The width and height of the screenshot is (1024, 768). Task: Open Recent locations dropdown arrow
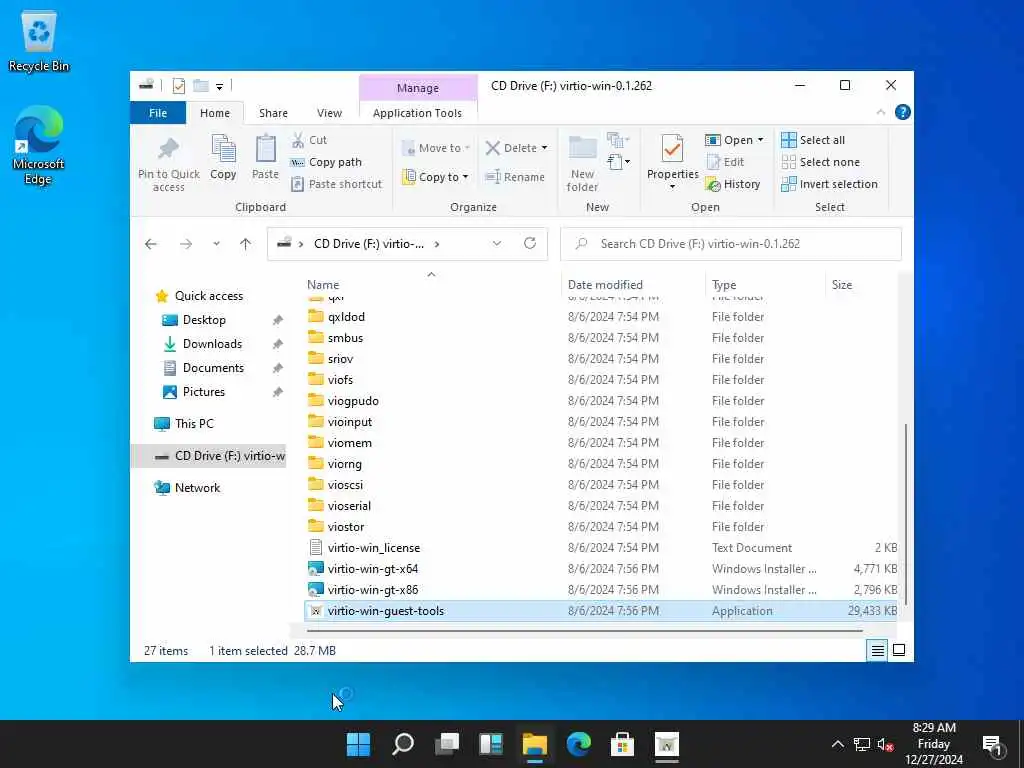216,244
